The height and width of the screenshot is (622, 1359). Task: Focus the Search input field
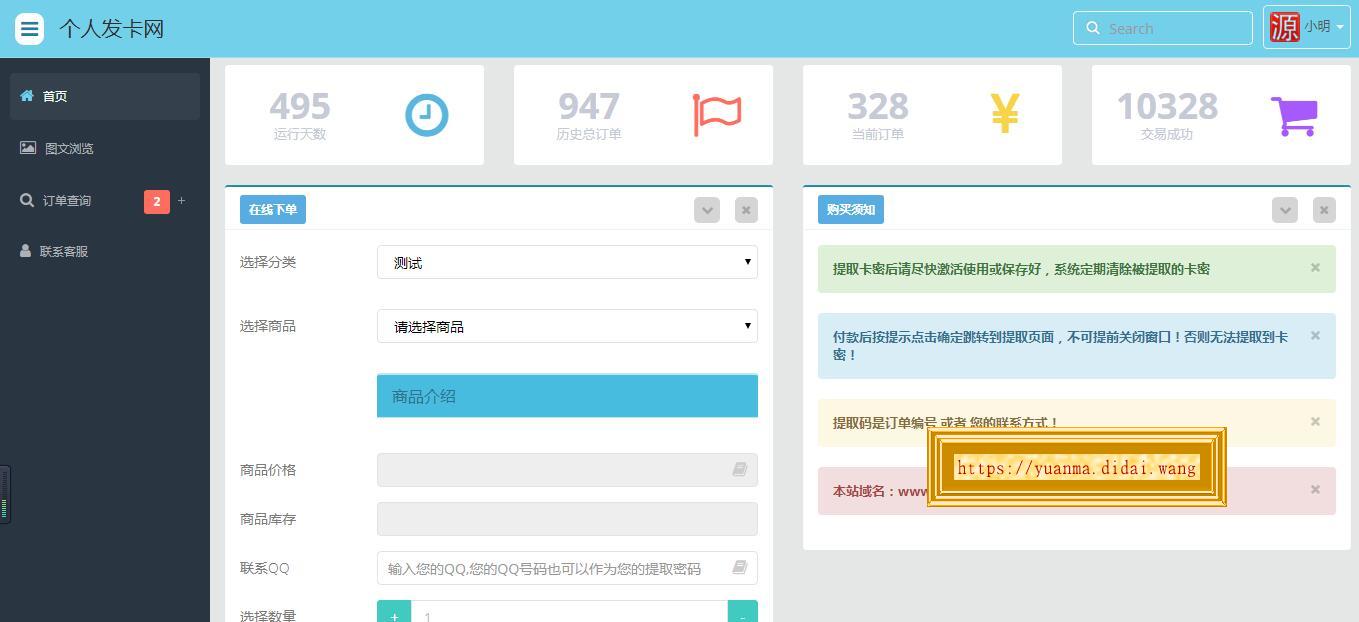point(1163,28)
